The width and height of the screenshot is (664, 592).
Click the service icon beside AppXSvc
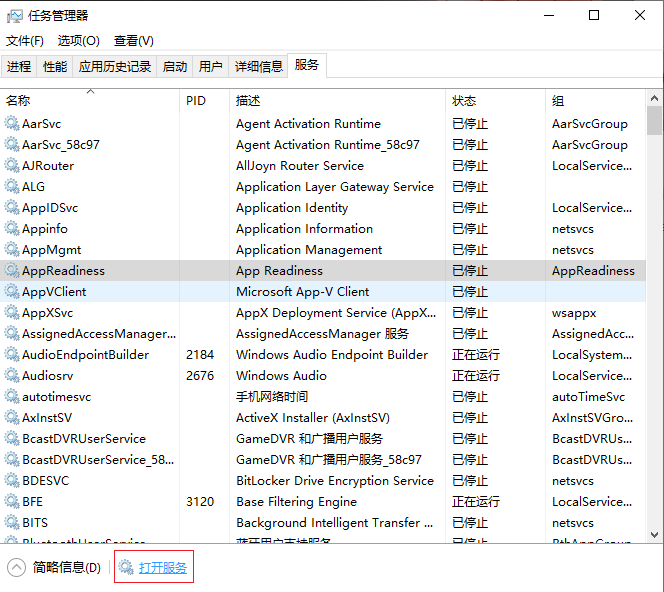coord(12,313)
